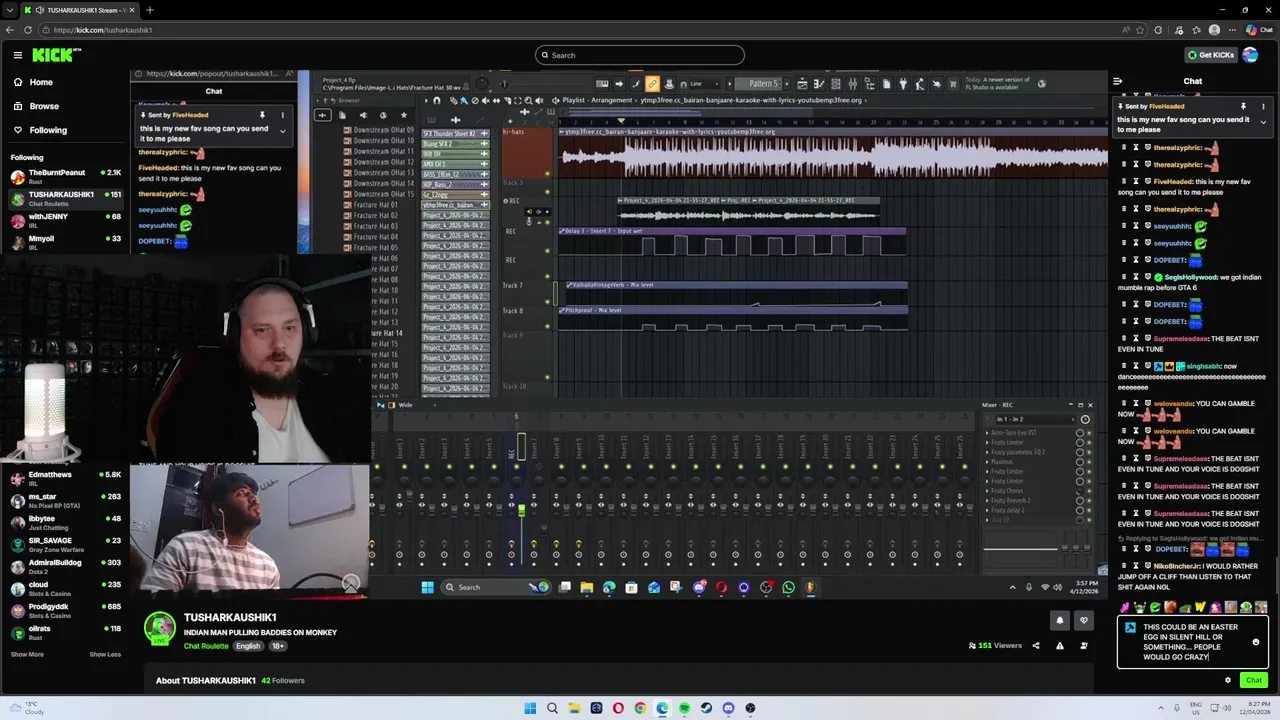Click Chat Roulette category link
This screenshot has width=1280, height=720.
click(x=206, y=646)
